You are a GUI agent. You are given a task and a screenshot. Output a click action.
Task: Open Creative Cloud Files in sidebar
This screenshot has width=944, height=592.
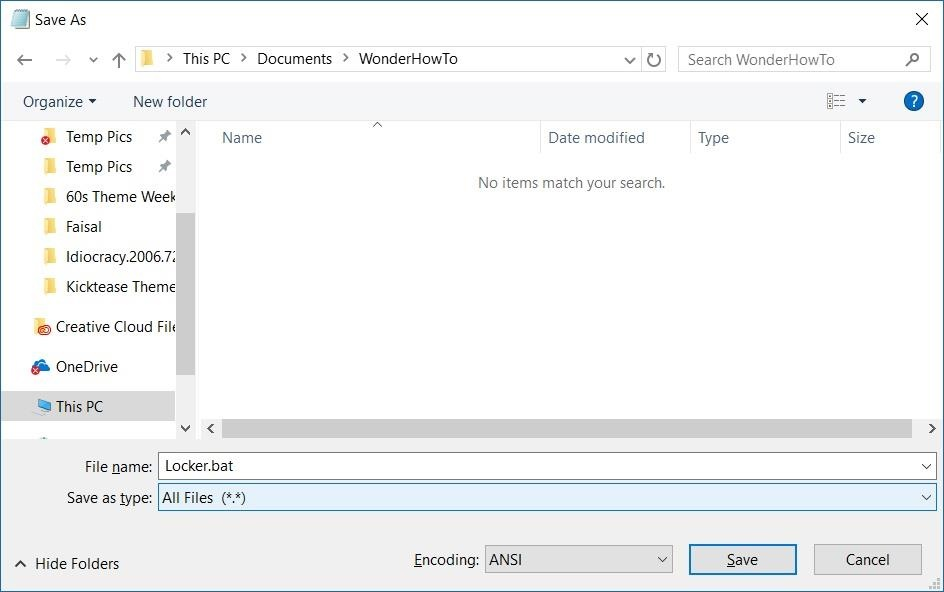coord(104,327)
